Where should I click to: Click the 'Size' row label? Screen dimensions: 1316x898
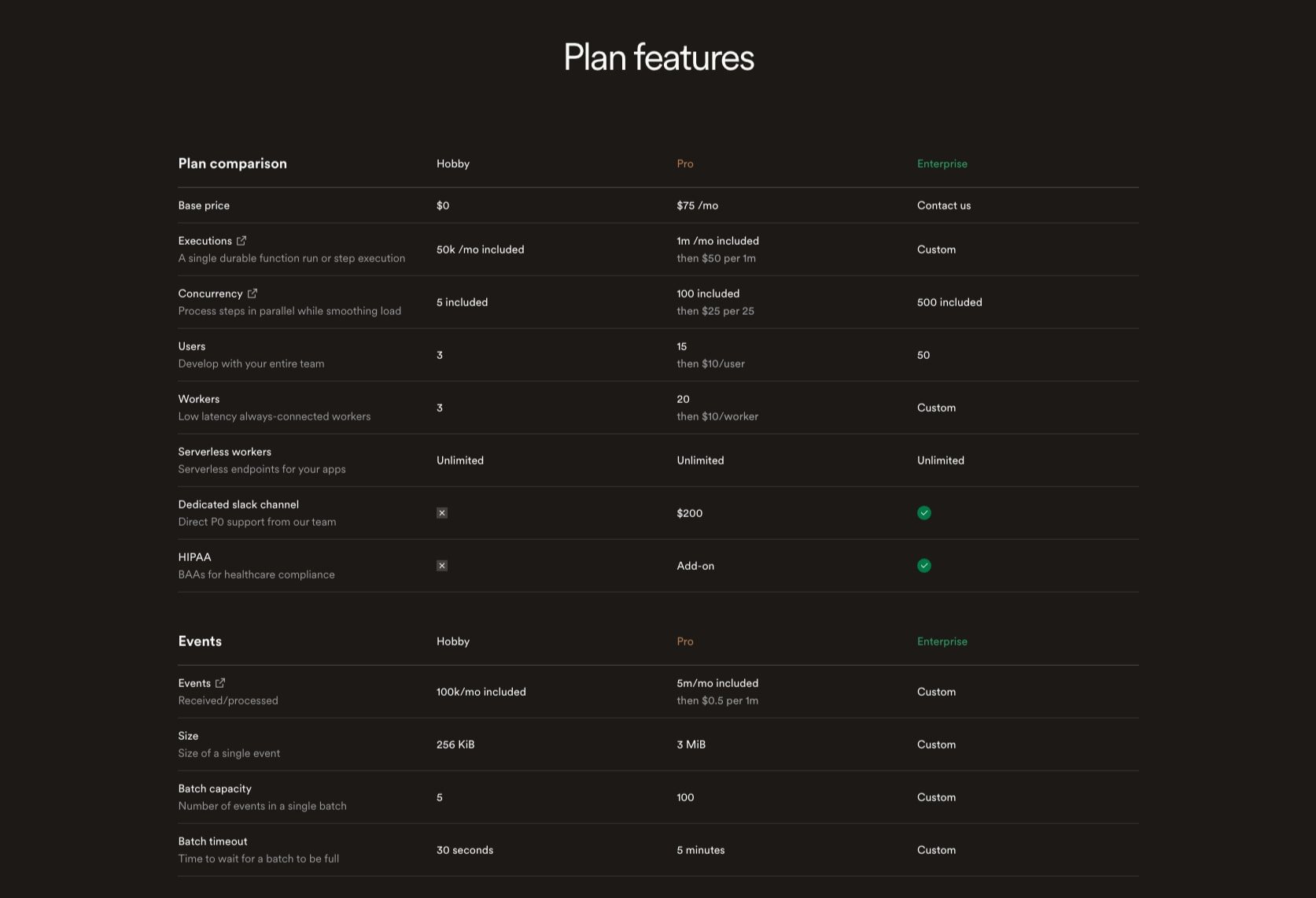[x=189, y=736]
